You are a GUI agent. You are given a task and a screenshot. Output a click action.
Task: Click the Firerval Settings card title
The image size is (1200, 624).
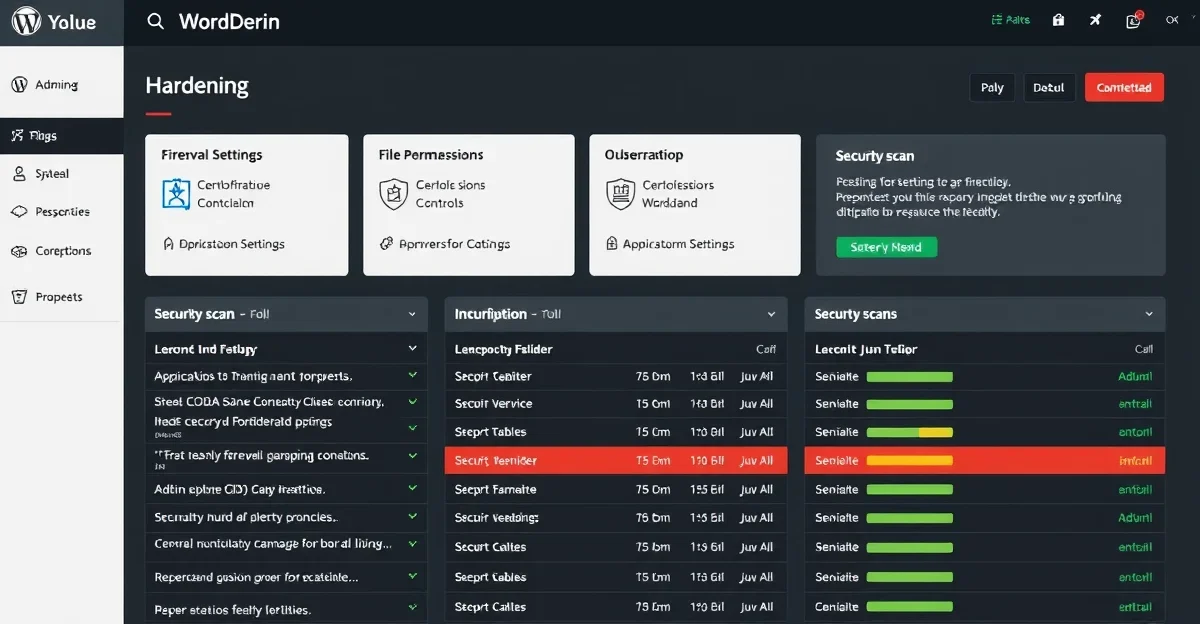pyautogui.click(x=212, y=155)
